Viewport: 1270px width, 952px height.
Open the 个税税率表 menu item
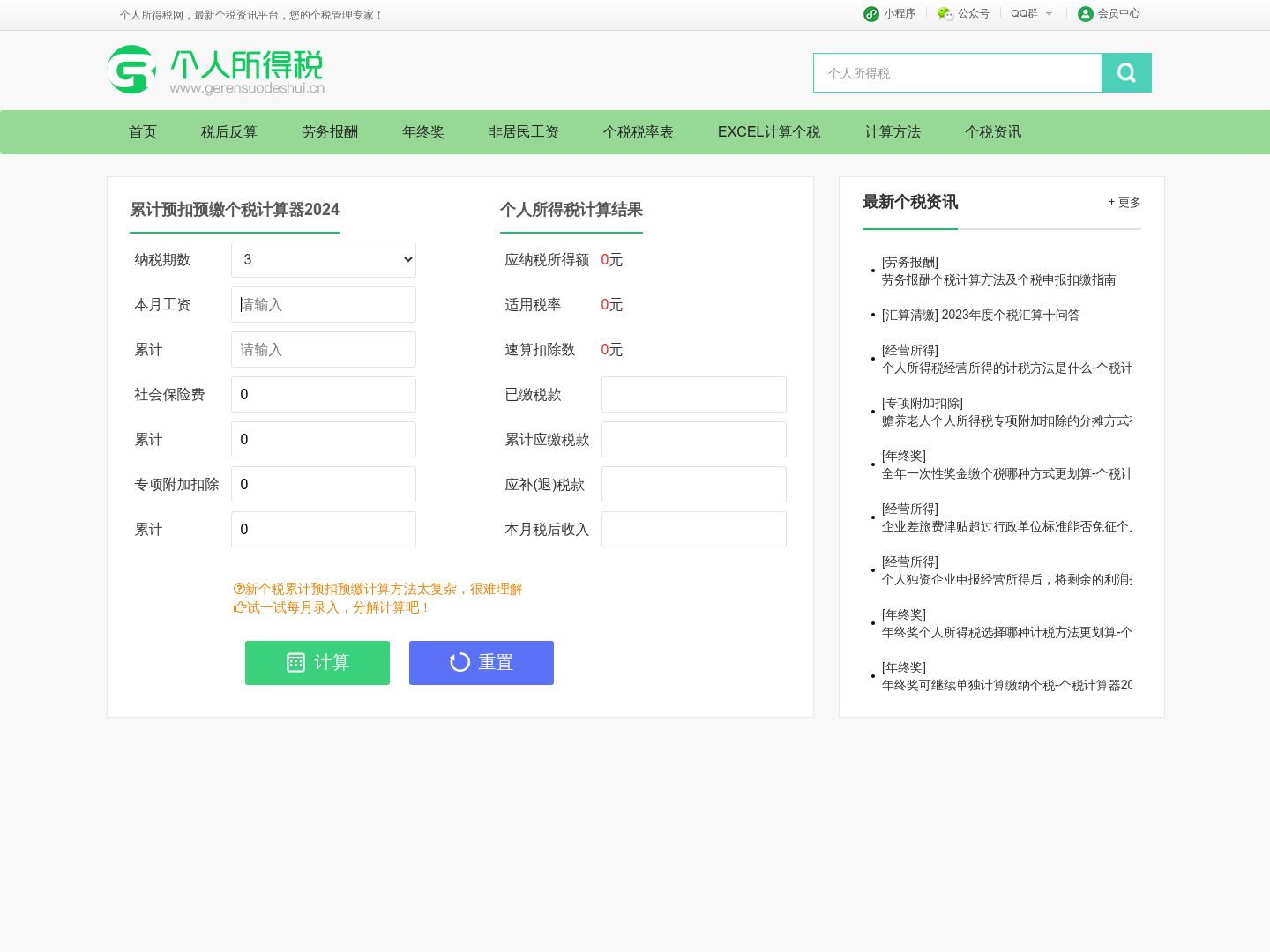[639, 132]
